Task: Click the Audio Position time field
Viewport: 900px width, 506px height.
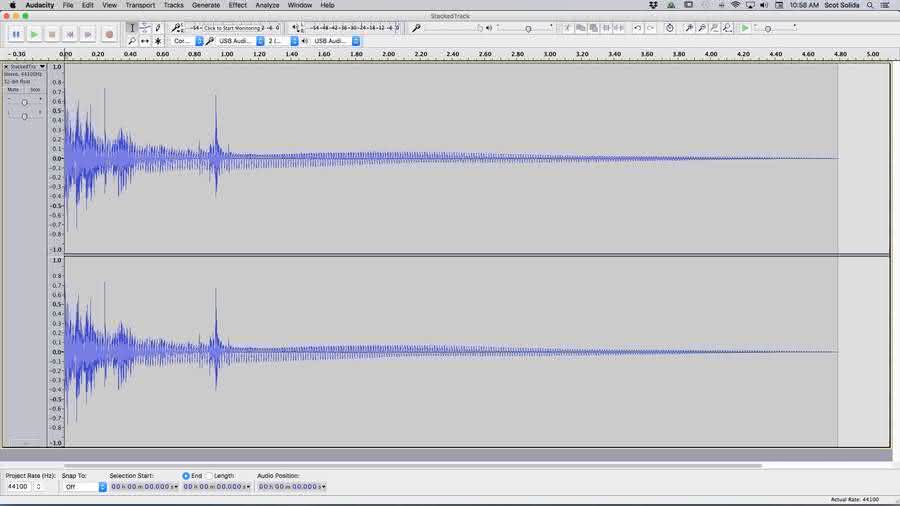Action: click(x=292, y=486)
